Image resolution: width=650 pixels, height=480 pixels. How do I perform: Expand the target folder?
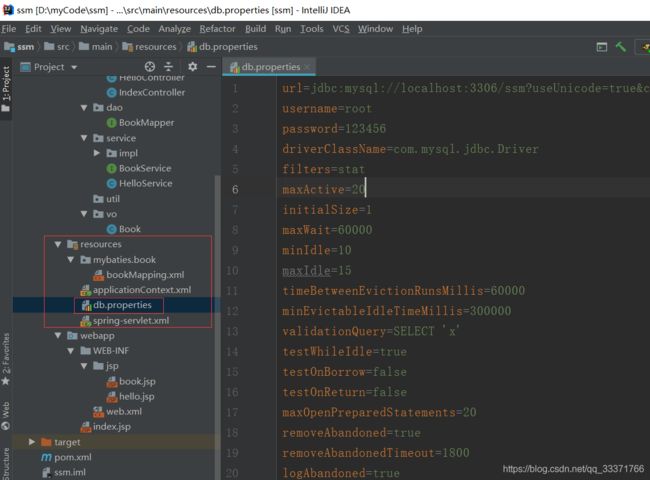[x=32, y=442]
